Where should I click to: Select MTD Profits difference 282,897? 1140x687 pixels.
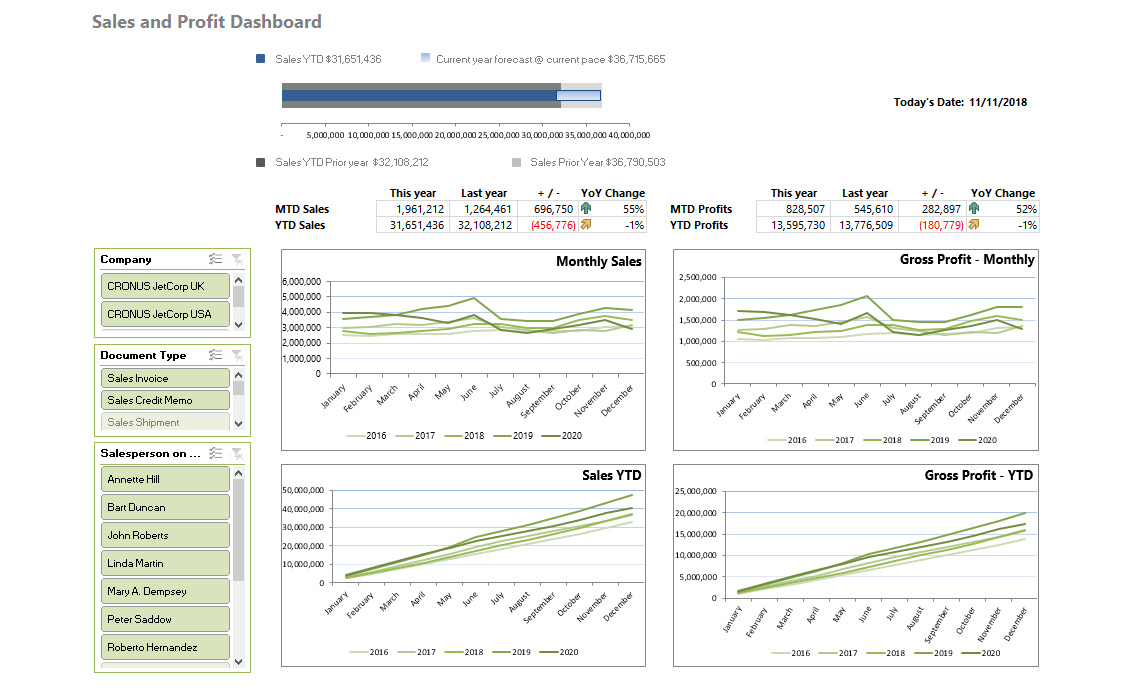pos(931,209)
